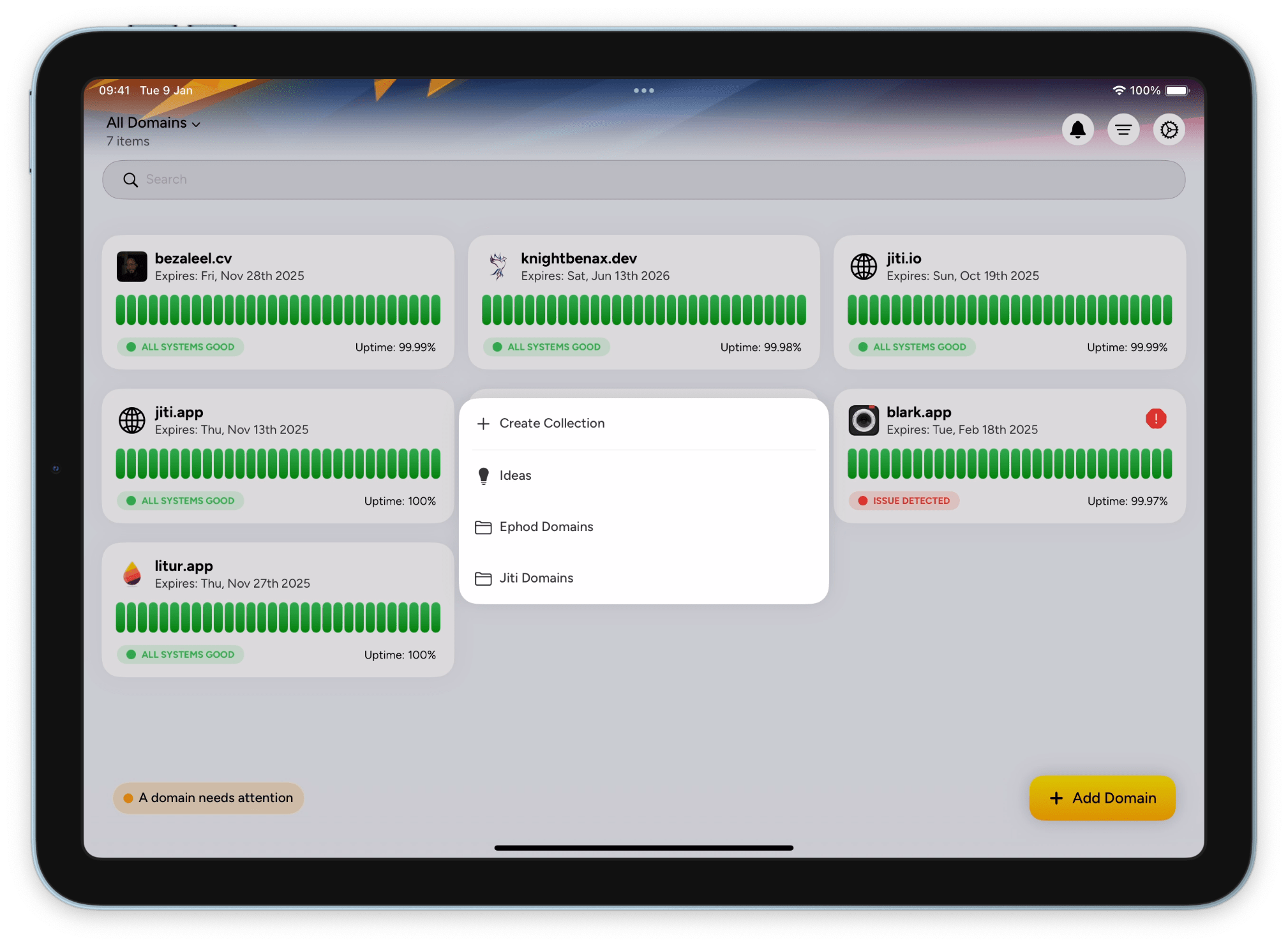The image size is (1288, 947).
Task: Choose Create Collection from the menu
Action: [551, 423]
